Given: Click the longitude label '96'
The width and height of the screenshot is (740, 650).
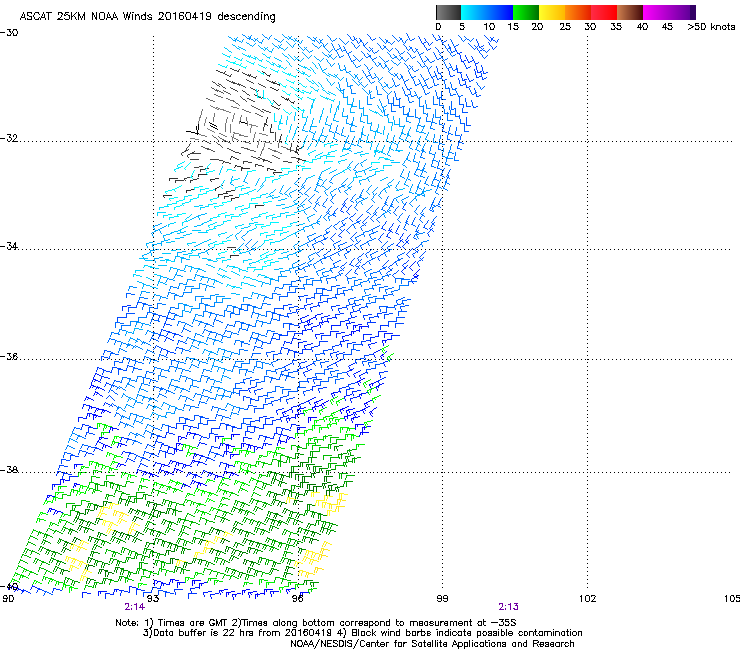Looking at the screenshot, I should [x=297, y=599].
